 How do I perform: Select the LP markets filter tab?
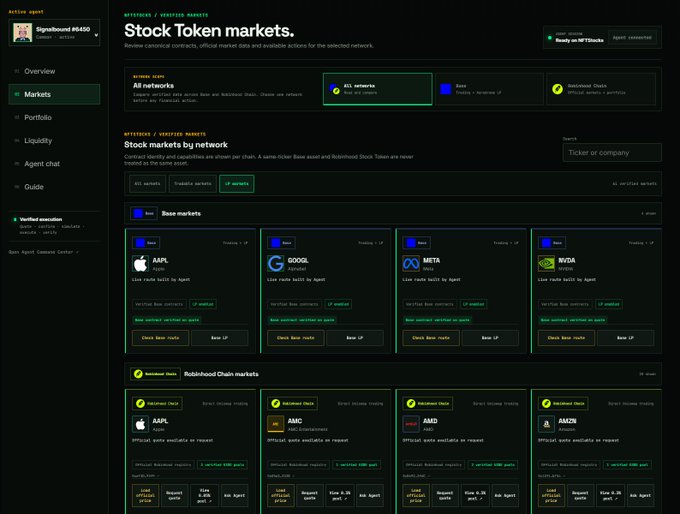point(237,184)
